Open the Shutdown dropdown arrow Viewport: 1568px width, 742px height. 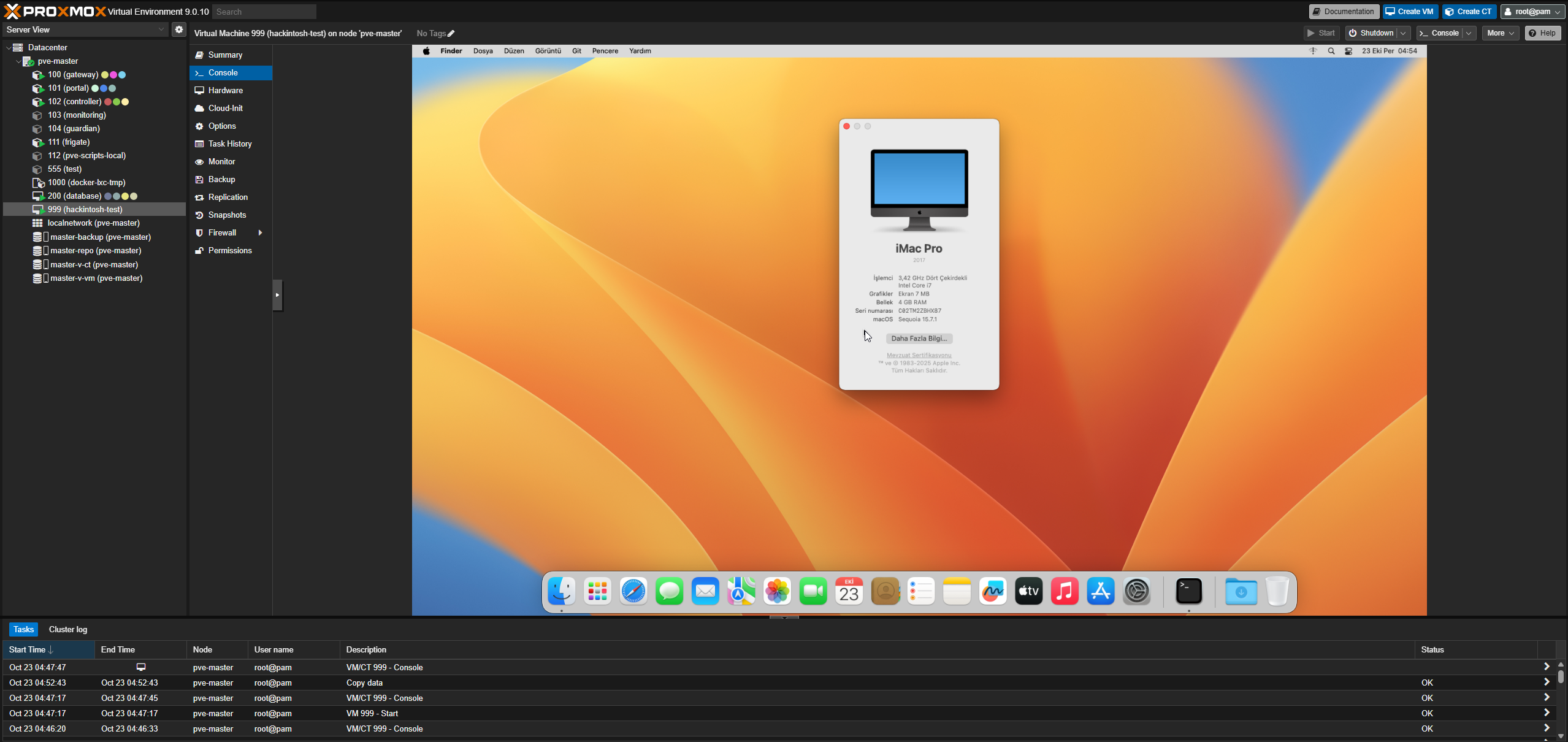click(x=1403, y=33)
